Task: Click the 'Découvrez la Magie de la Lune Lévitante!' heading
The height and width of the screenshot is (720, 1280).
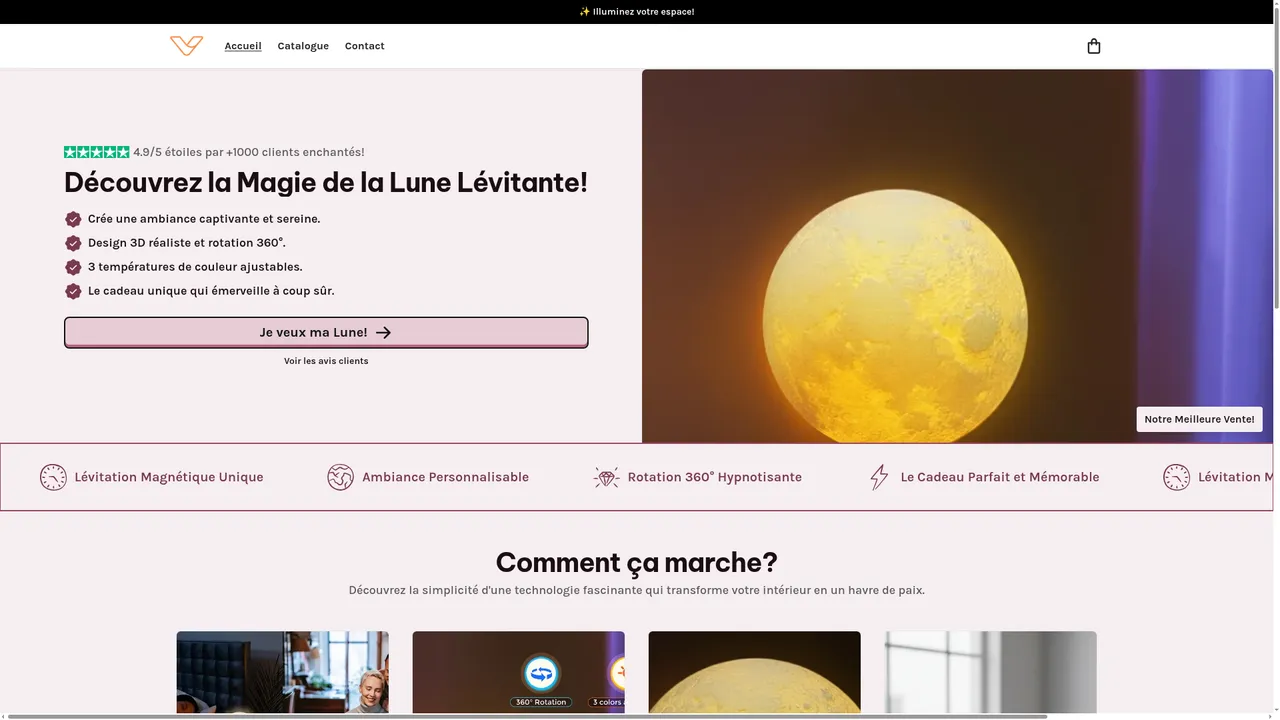Action: [326, 183]
